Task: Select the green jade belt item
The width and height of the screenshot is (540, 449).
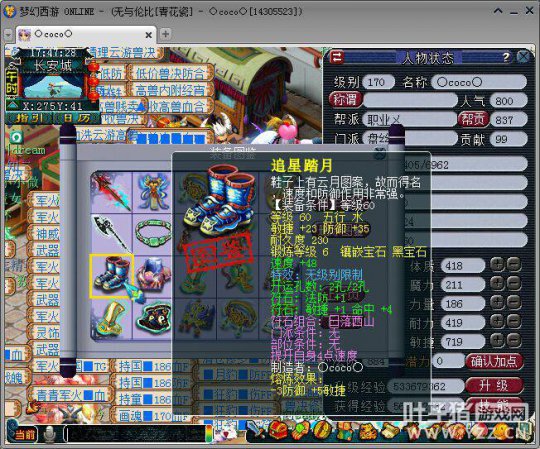Action: point(152,233)
